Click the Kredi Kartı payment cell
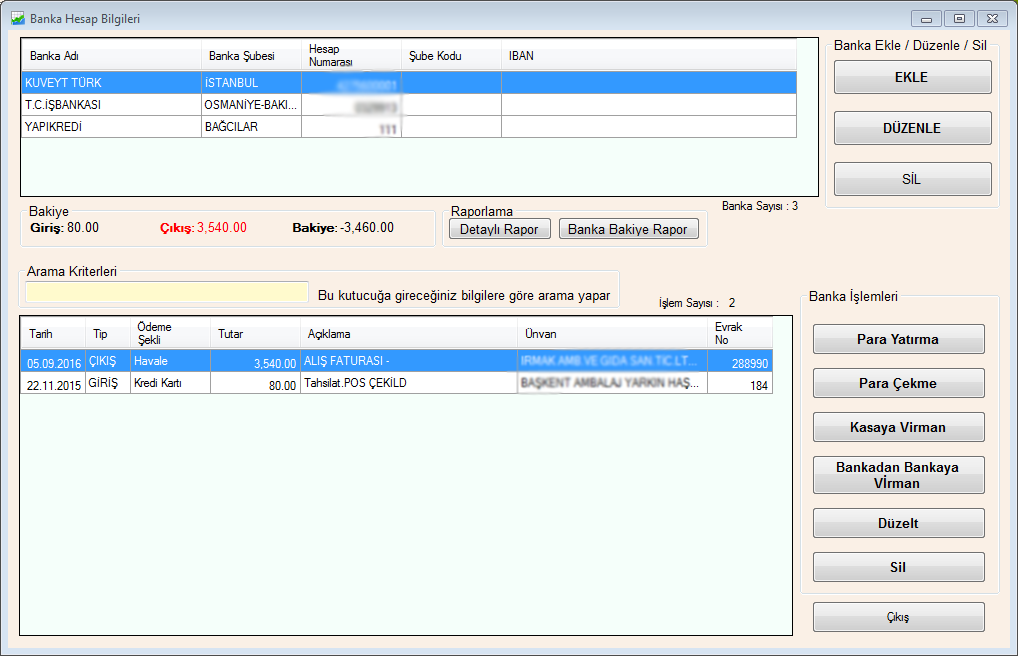 [x=171, y=383]
